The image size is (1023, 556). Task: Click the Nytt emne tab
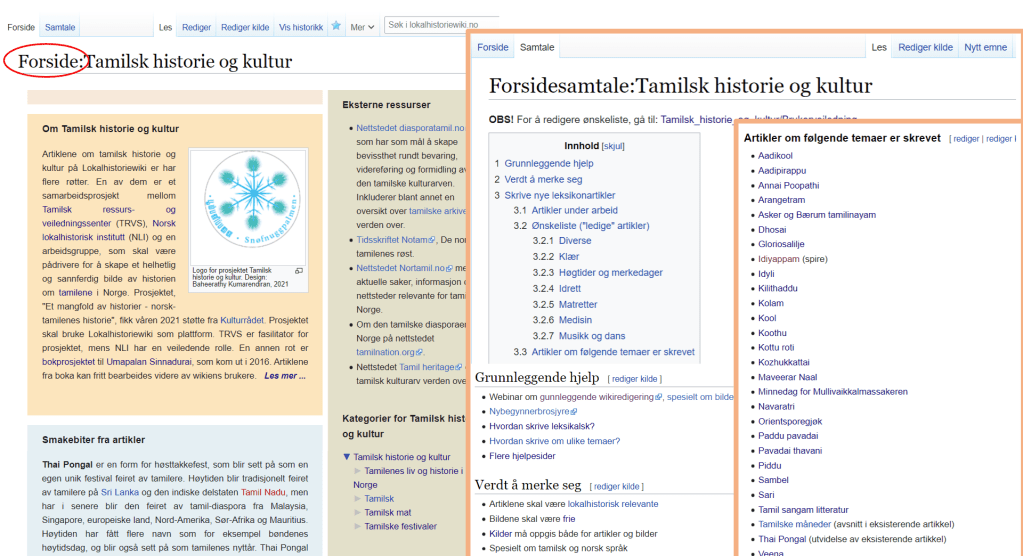pyautogui.click(x=985, y=47)
